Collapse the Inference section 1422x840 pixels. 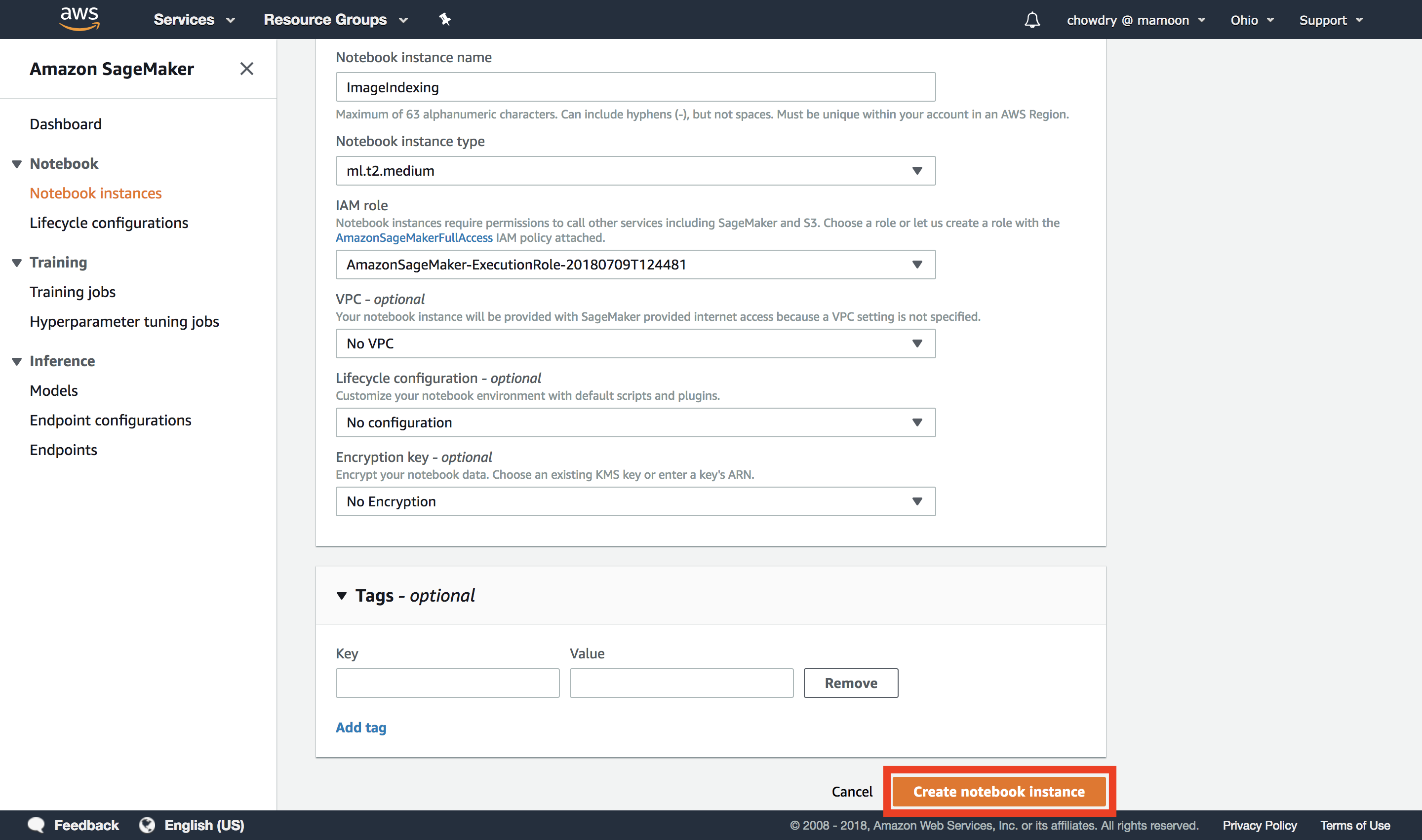[17, 361]
